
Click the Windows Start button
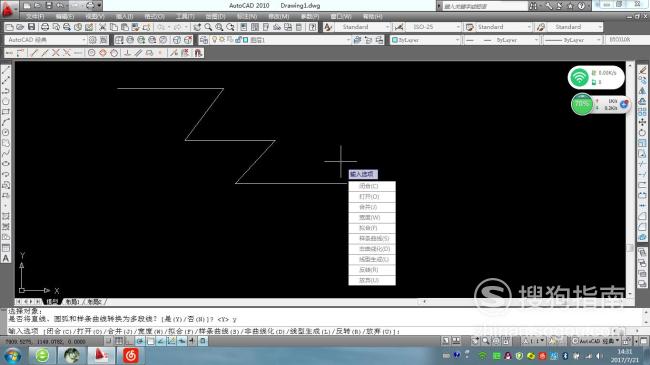pos(12,356)
